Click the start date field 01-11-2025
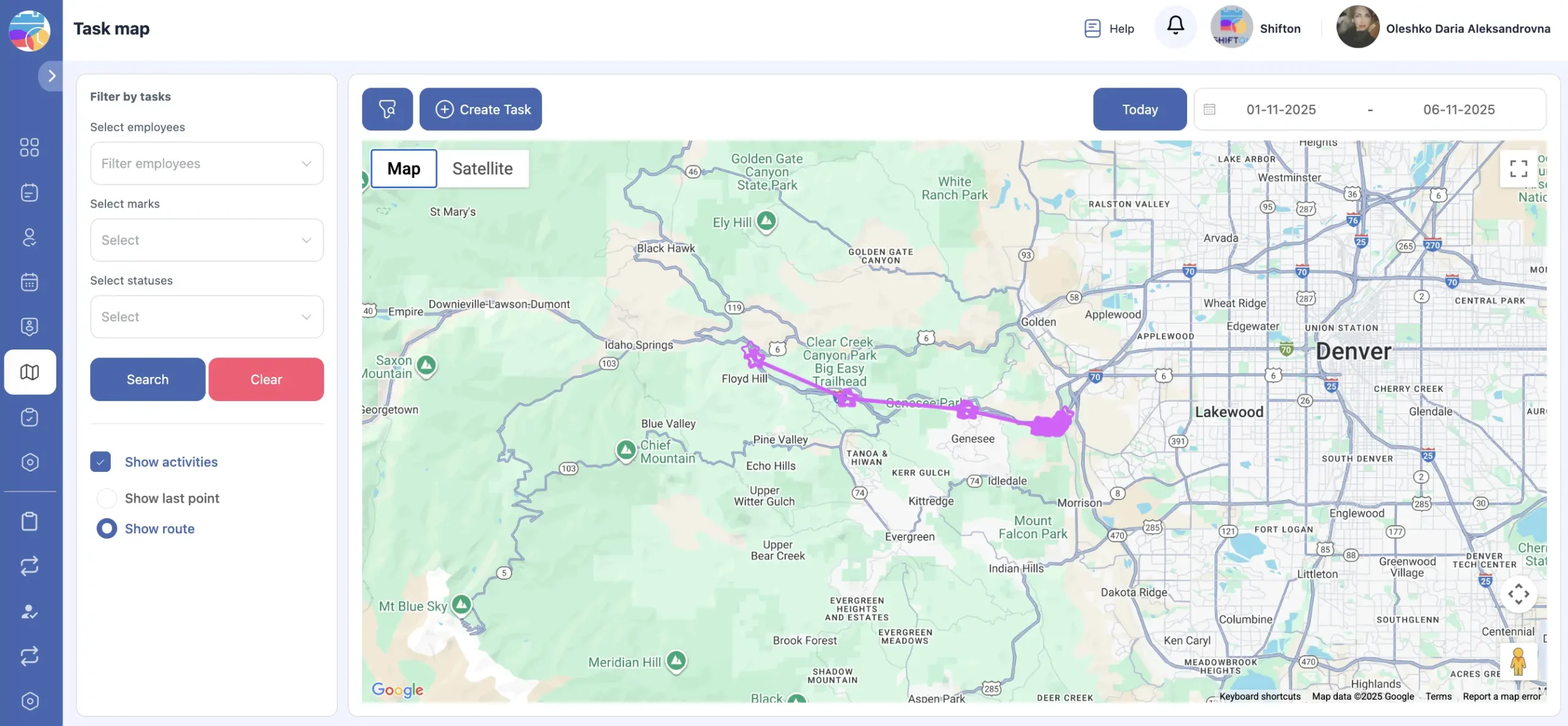Viewport: 1568px width, 726px height. pyautogui.click(x=1281, y=110)
